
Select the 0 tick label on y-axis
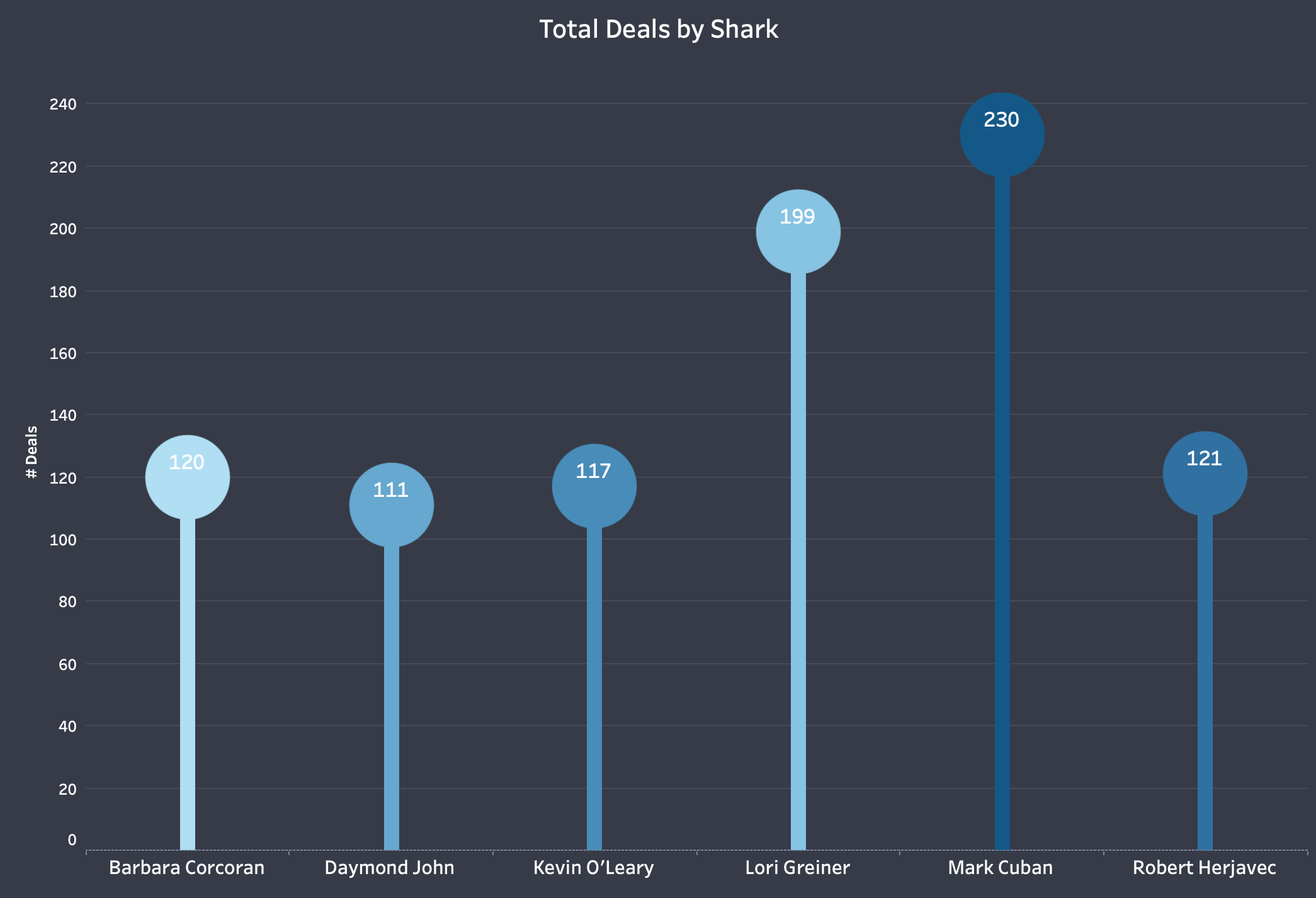(72, 839)
